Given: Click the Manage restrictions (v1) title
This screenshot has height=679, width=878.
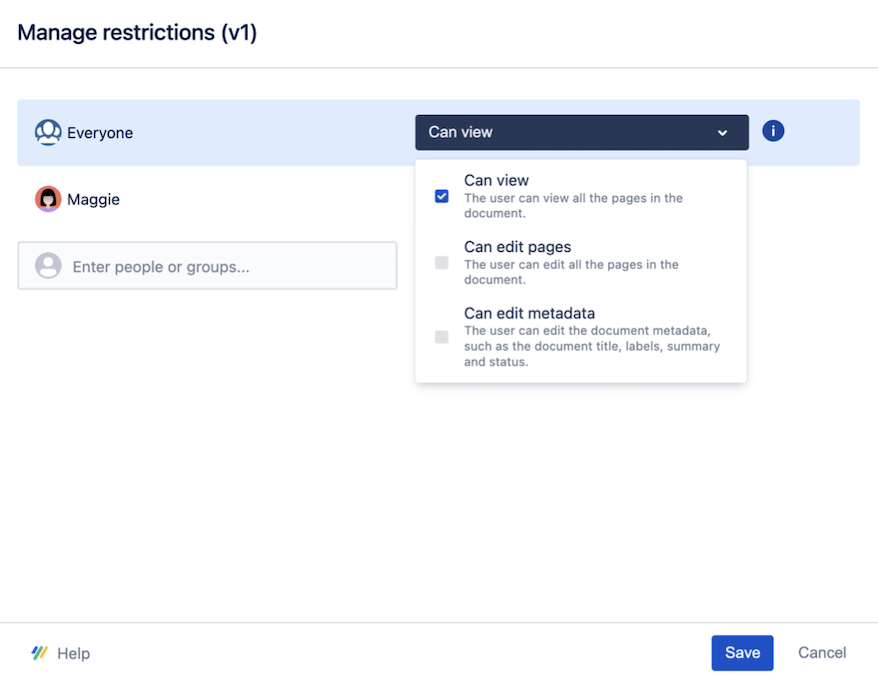Looking at the screenshot, I should pos(130,32).
